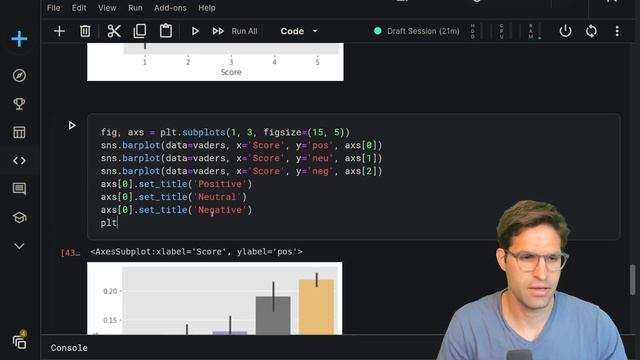Click the 'Positive' string in code
Viewport: 640px width, 360px height.
coord(220,184)
